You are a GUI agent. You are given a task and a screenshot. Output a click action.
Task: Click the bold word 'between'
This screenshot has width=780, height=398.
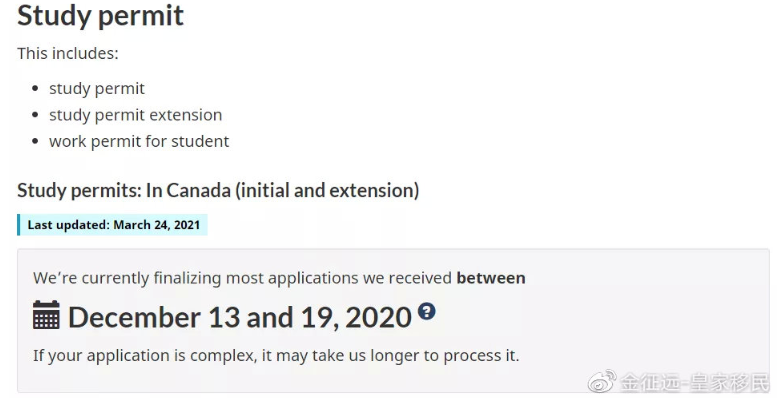point(490,278)
